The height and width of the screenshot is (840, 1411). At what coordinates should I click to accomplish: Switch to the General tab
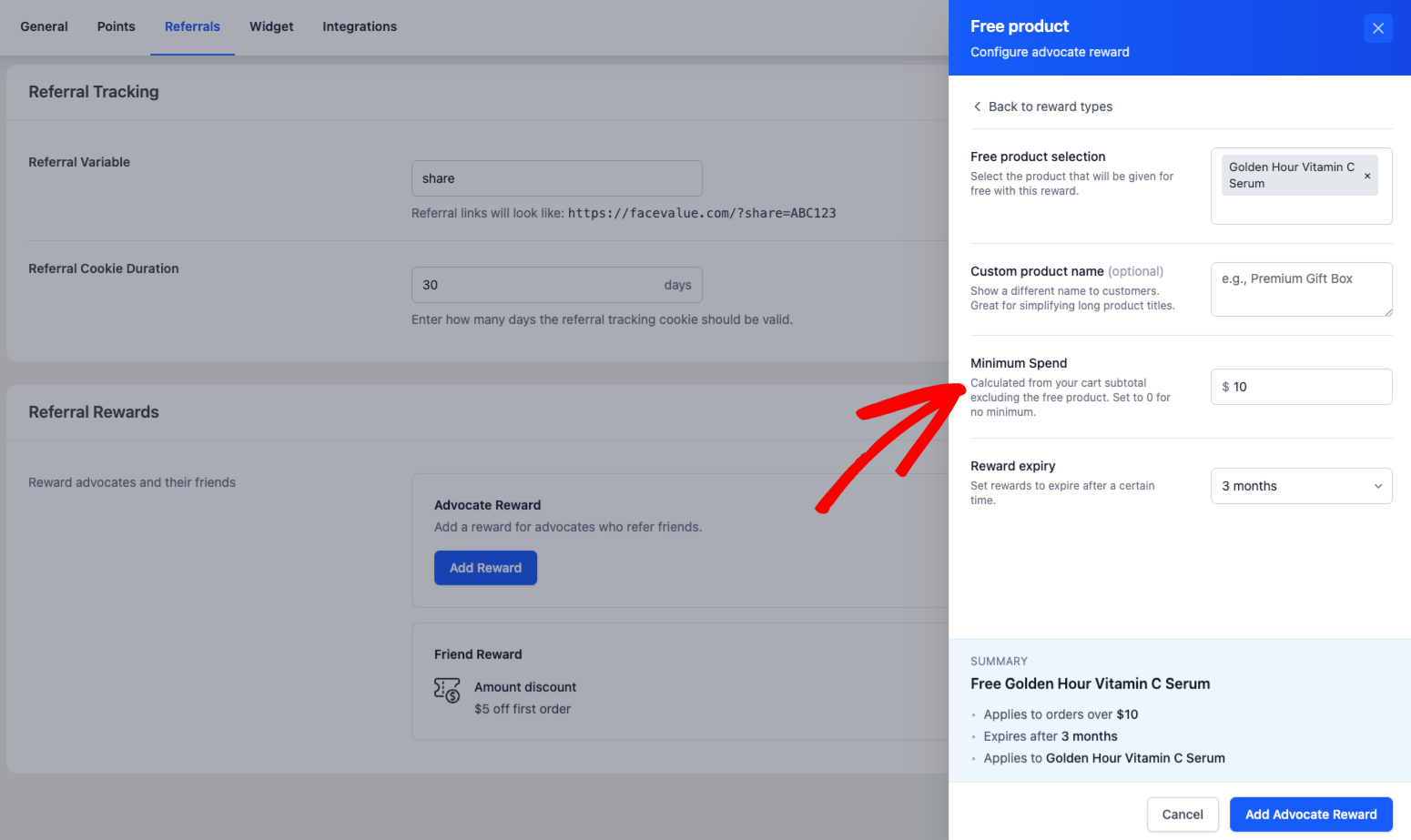coord(44,26)
